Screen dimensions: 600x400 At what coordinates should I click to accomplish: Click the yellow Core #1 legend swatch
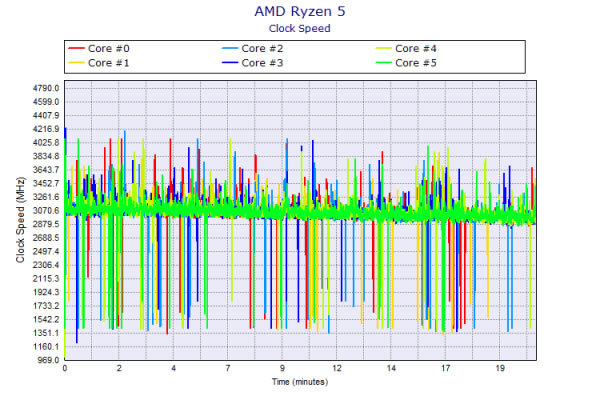pyautogui.click(x=76, y=63)
